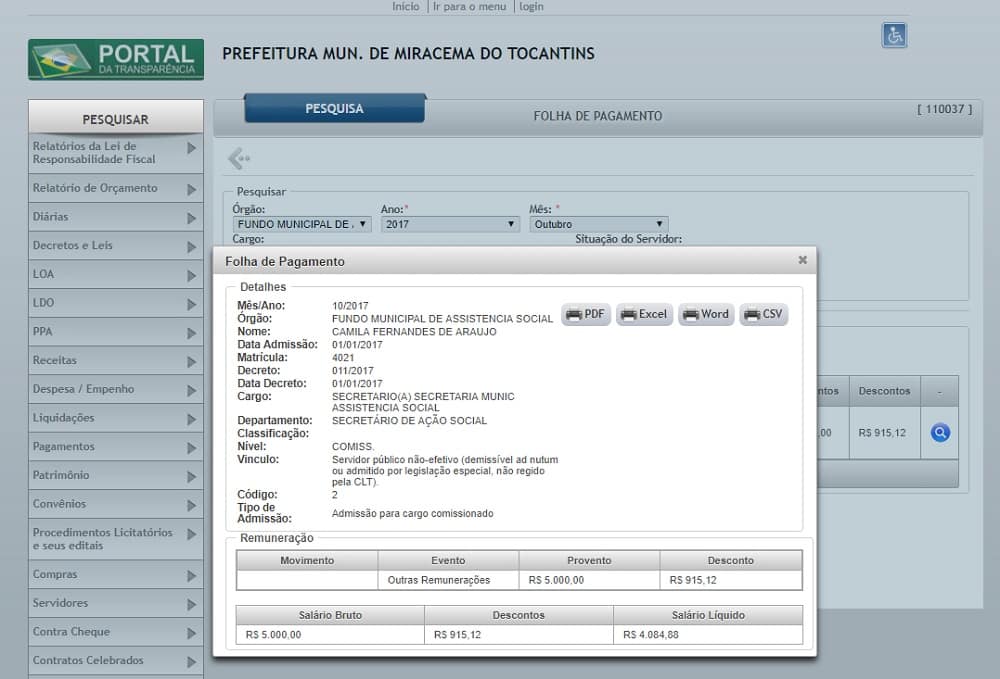The width and height of the screenshot is (1000, 679).
Task: Open the Despesa / Empenho menu item
Action: [115, 389]
